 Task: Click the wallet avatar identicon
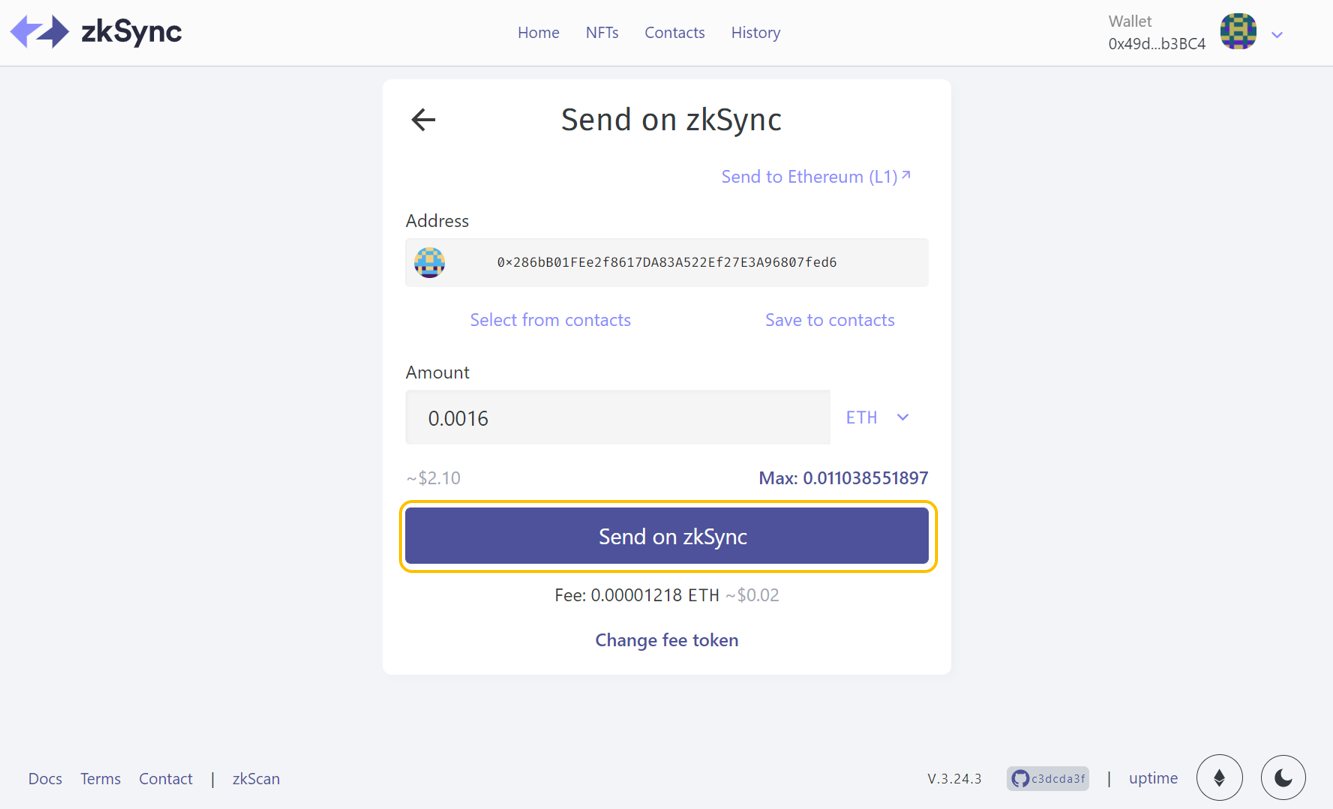coord(1238,32)
